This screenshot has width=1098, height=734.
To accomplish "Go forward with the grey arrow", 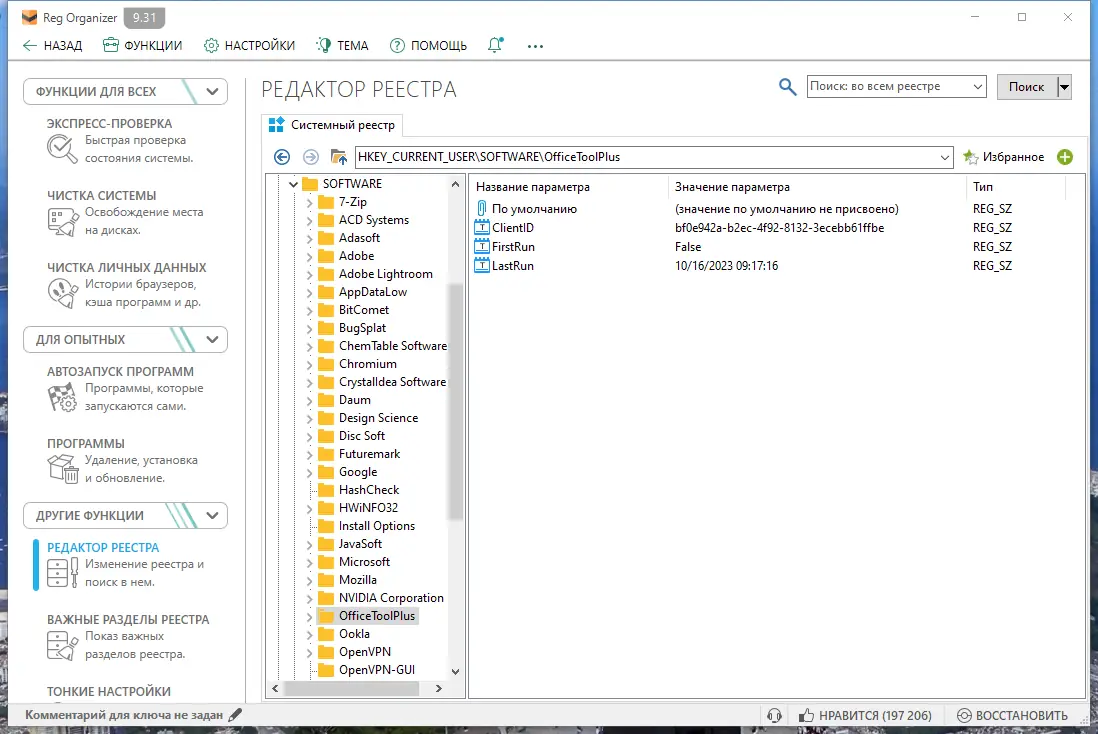I will 311,157.
